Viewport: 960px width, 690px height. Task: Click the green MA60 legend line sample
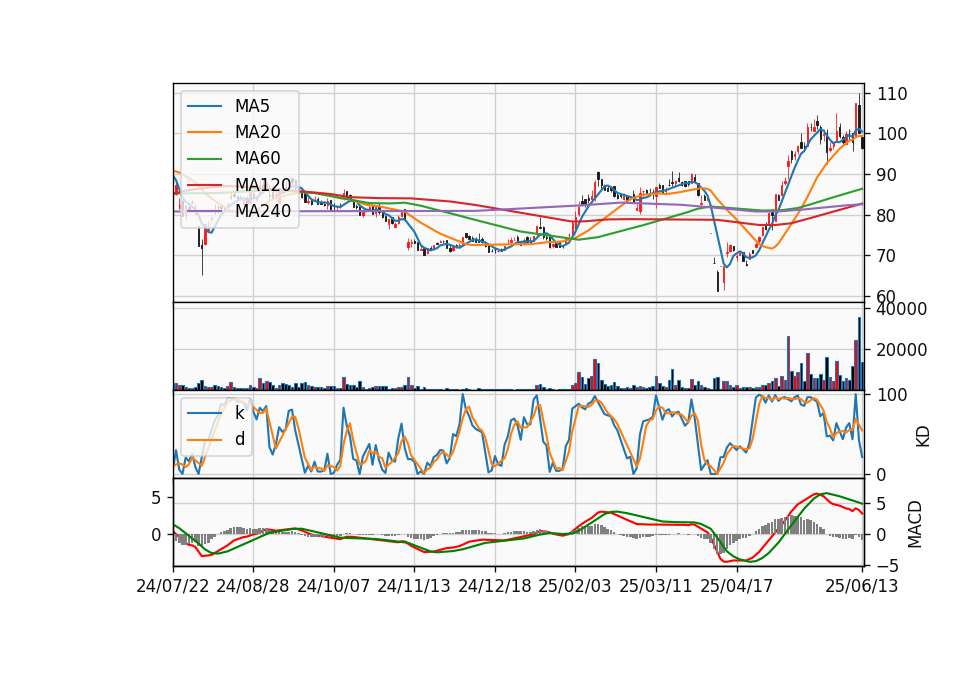pyautogui.click(x=204, y=159)
